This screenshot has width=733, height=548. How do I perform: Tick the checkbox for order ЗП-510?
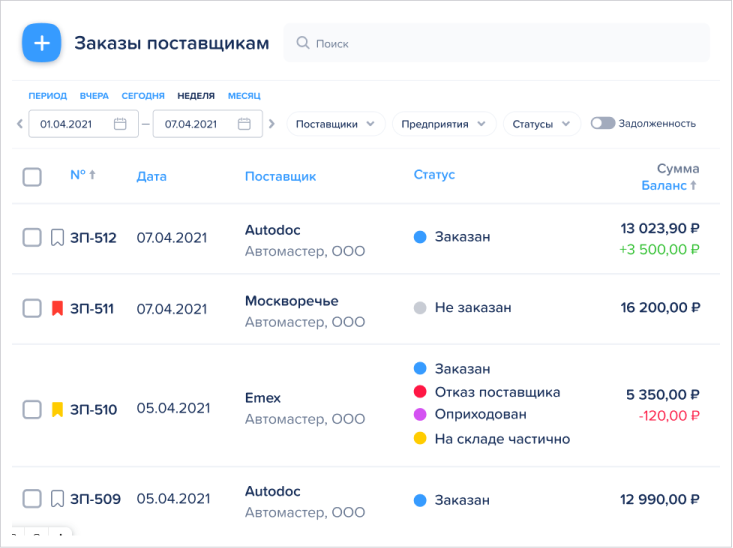coord(32,409)
